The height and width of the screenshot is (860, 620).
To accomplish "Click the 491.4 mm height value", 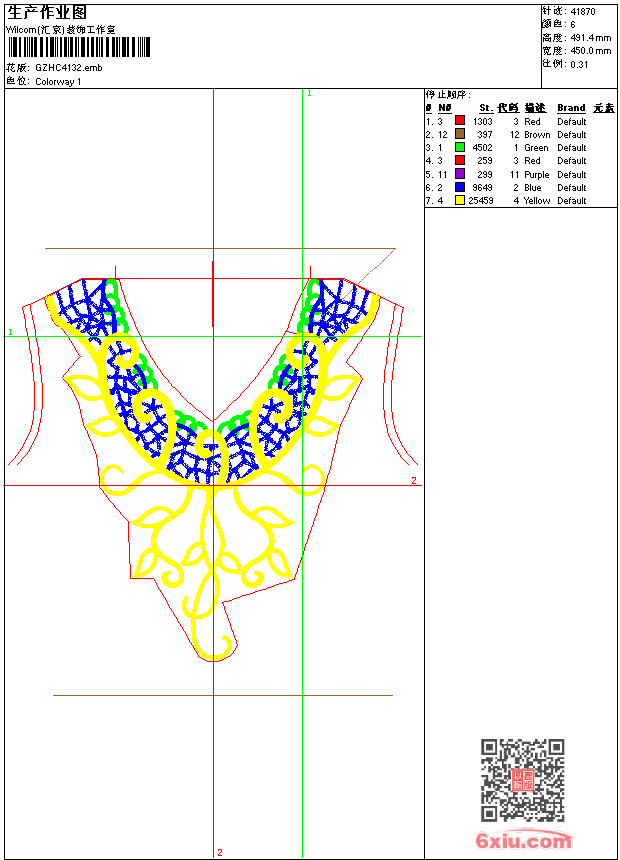I will [x=588, y=37].
